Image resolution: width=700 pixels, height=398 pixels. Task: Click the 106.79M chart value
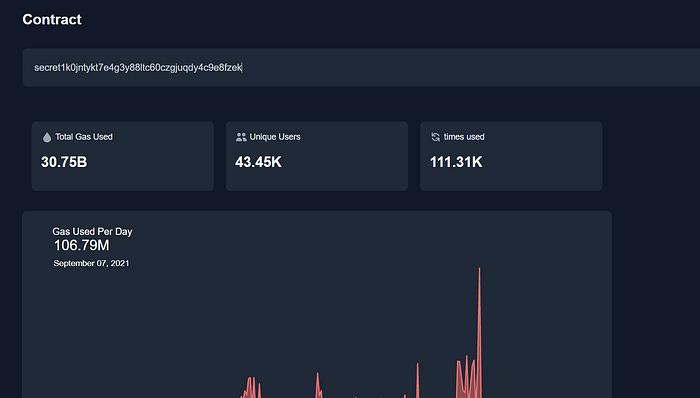click(82, 245)
